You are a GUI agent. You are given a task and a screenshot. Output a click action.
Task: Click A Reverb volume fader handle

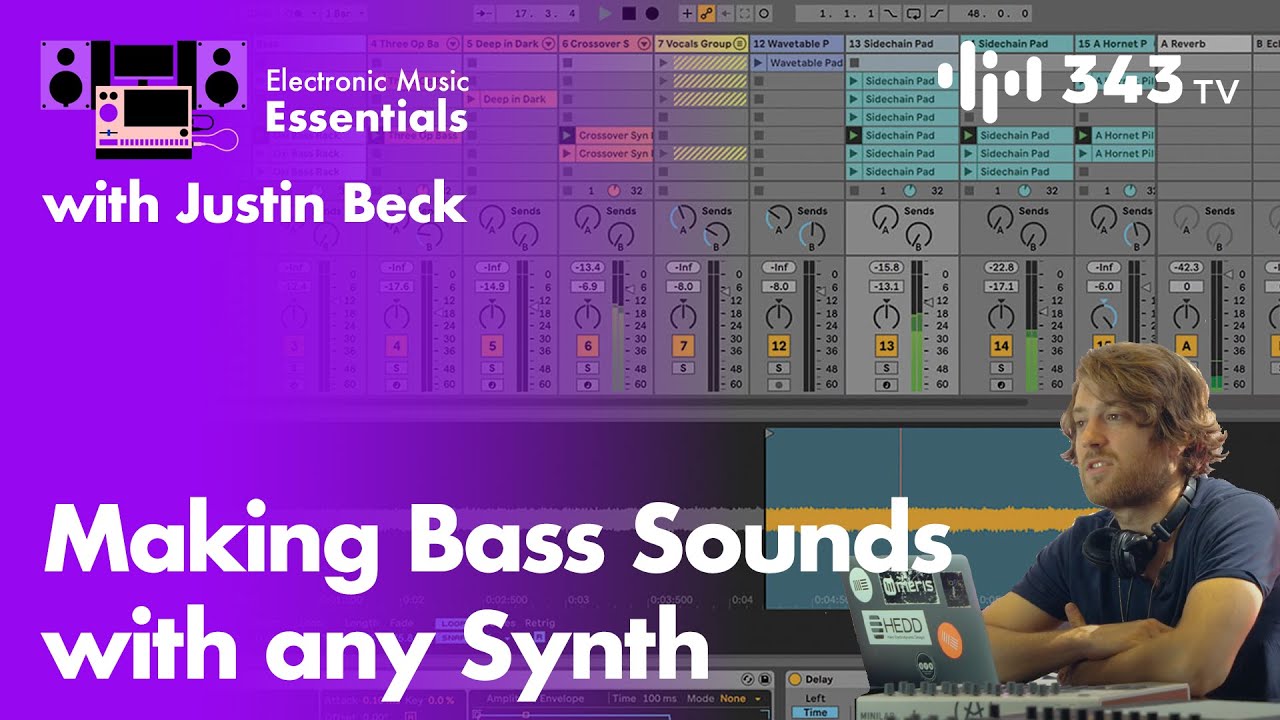(x=1230, y=273)
